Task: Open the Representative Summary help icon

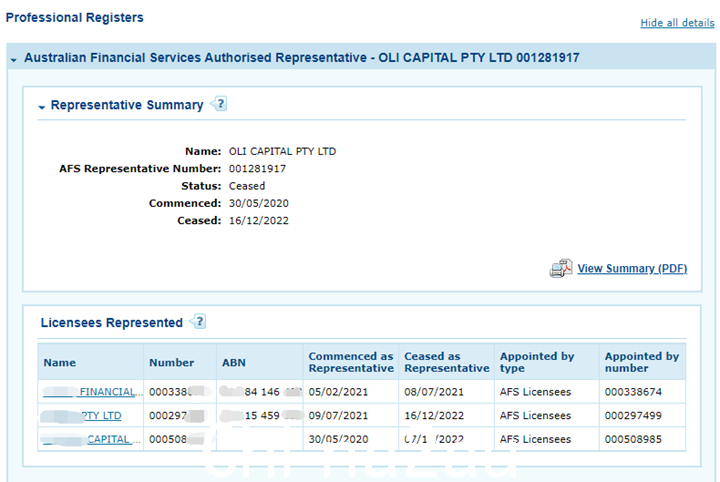Action: click(x=219, y=104)
